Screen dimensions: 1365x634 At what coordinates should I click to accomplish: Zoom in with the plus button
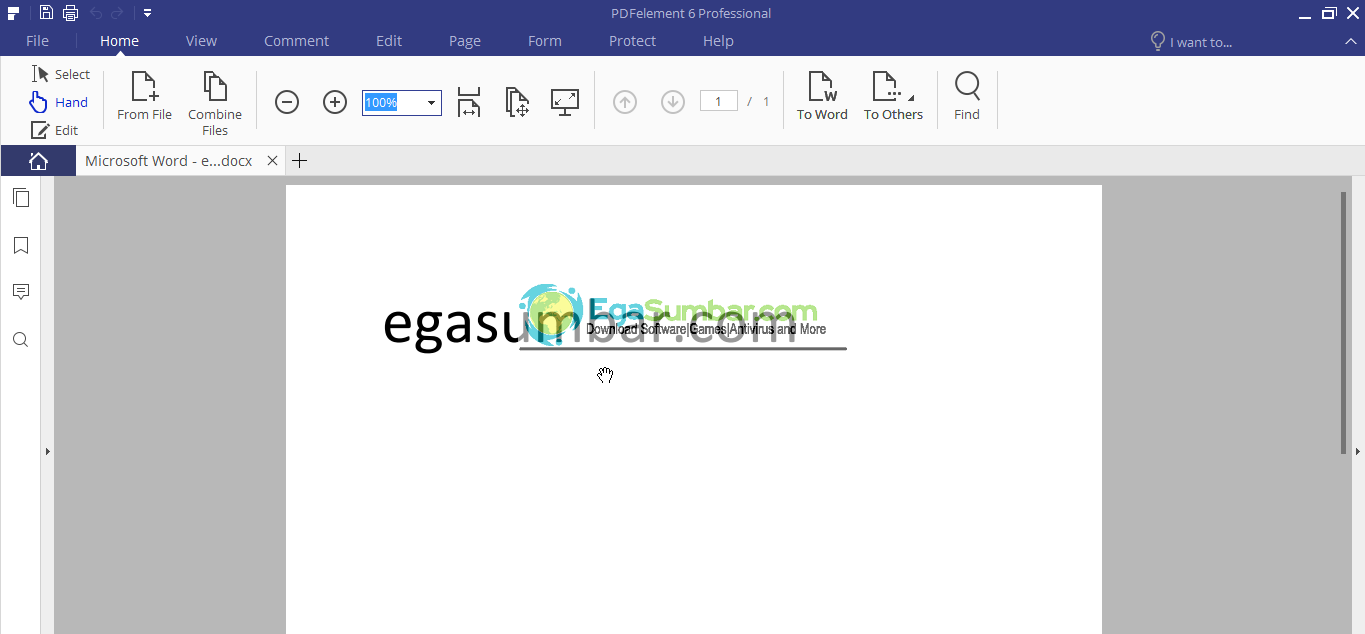(x=335, y=102)
